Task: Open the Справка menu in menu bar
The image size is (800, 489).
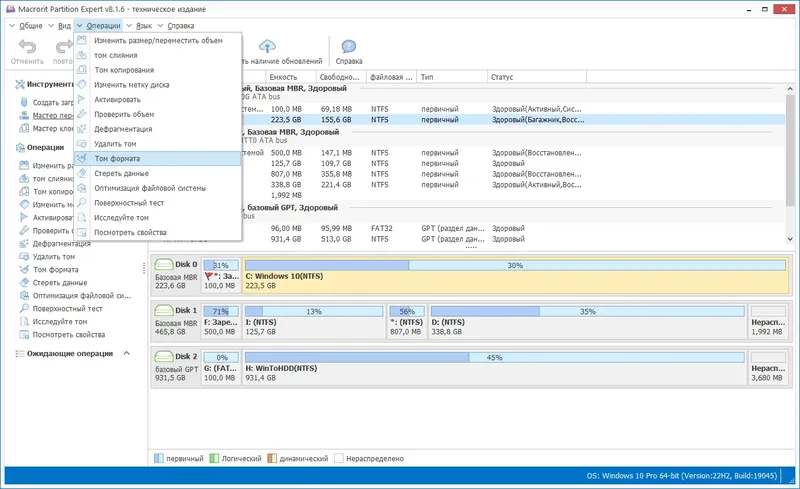Action: 180,25
